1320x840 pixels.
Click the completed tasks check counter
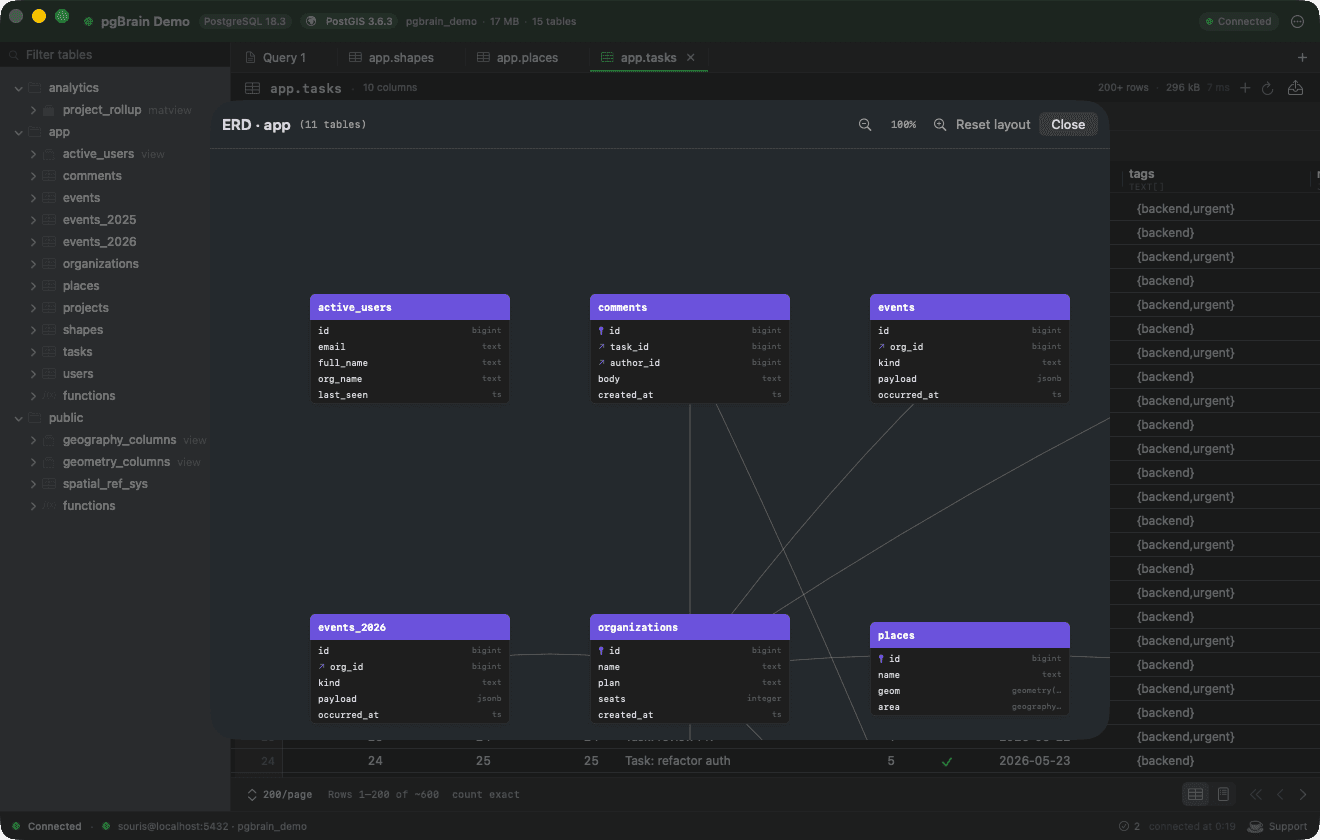pyautogui.click(x=1130, y=827)
